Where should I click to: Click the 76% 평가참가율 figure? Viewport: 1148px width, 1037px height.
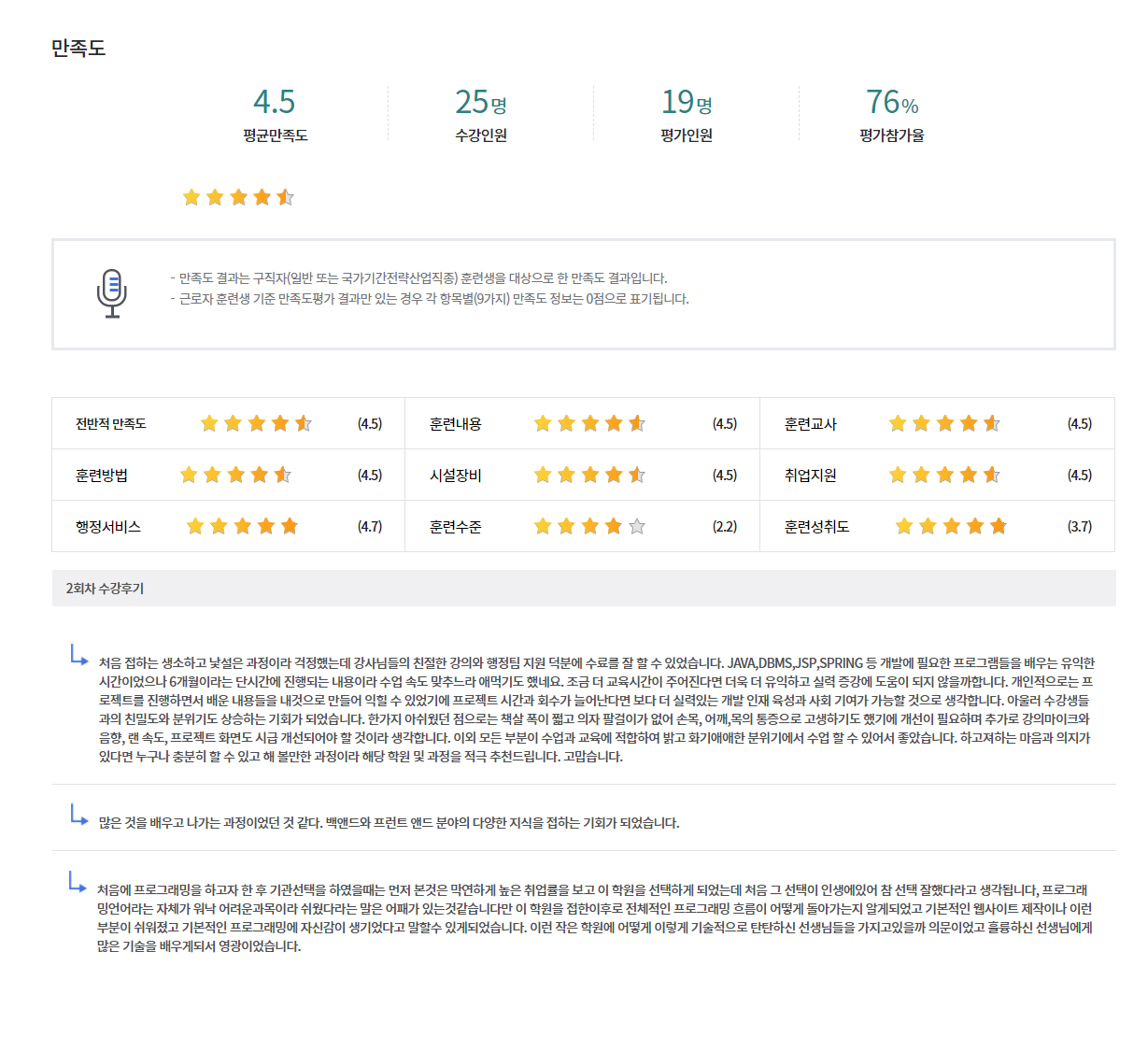(x=892, y=102)
